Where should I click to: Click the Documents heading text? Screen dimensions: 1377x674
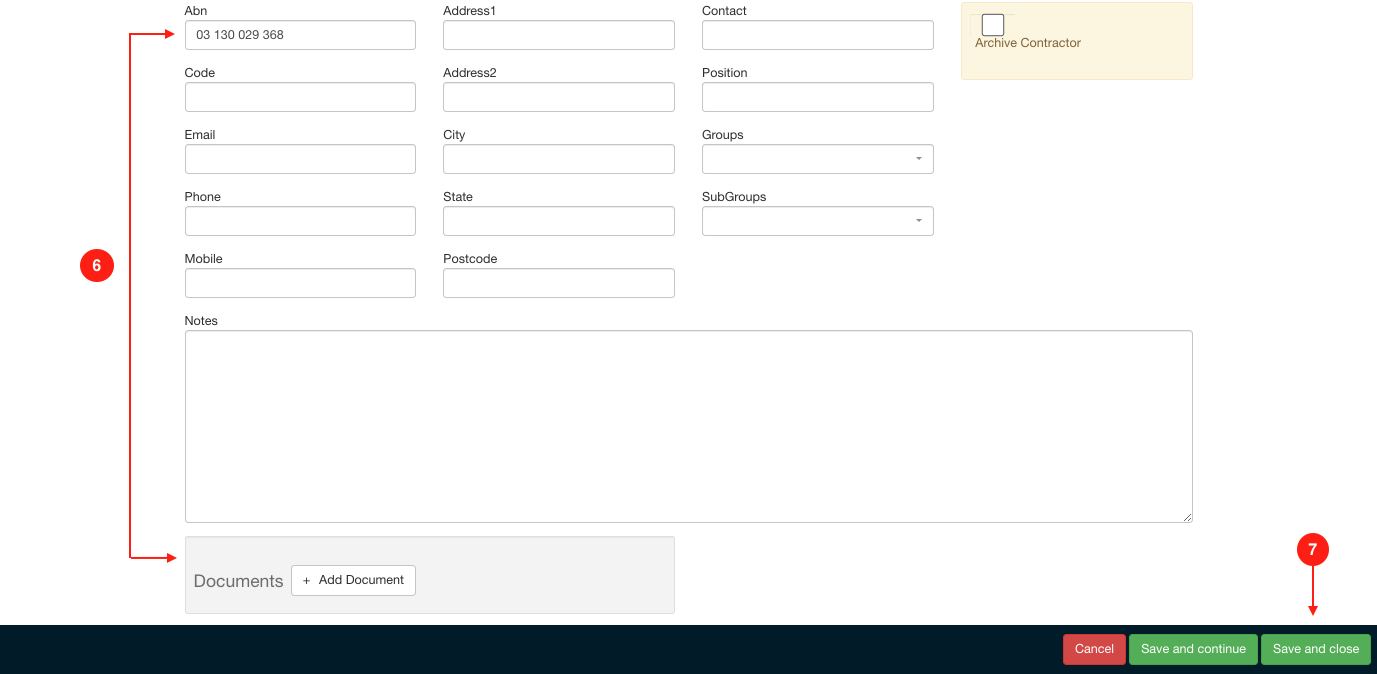[238, 581]
